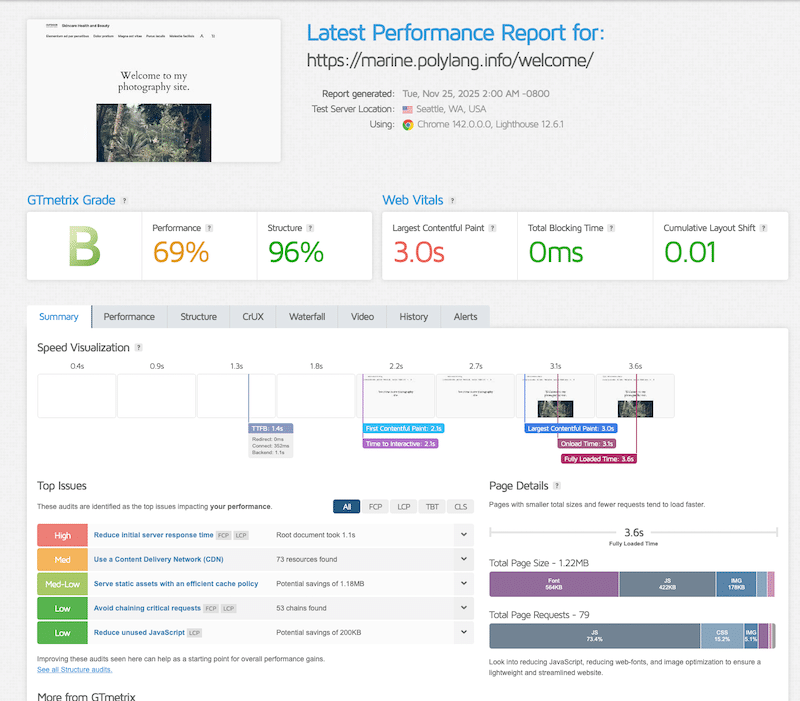Expand the Reduce unused JavaScript audit details
The height and width of the screenshot is (701, 800).
463,632
